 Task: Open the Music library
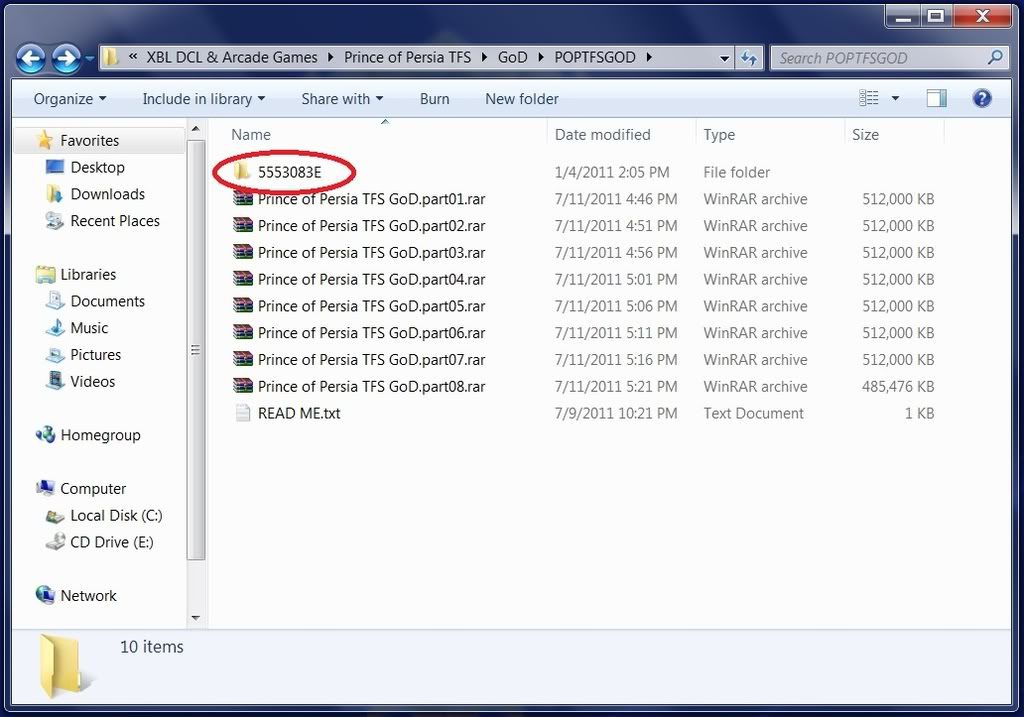coord(89,328)
